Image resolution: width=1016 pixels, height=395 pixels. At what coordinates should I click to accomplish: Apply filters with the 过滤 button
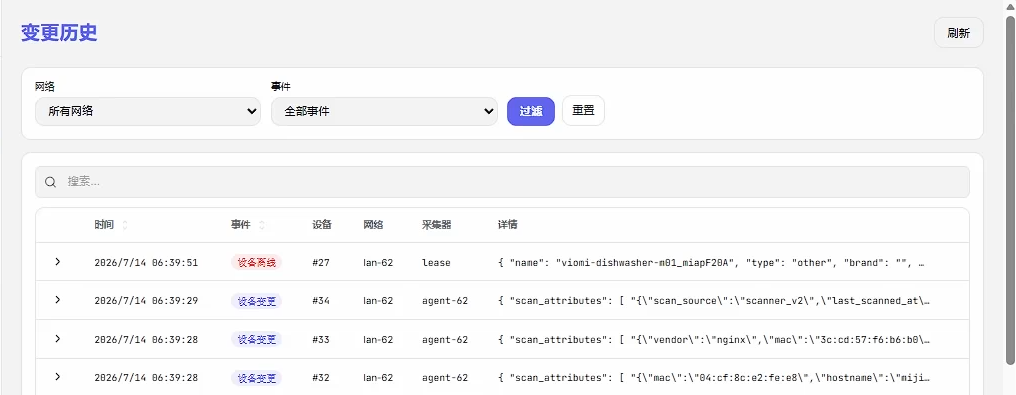531,111
